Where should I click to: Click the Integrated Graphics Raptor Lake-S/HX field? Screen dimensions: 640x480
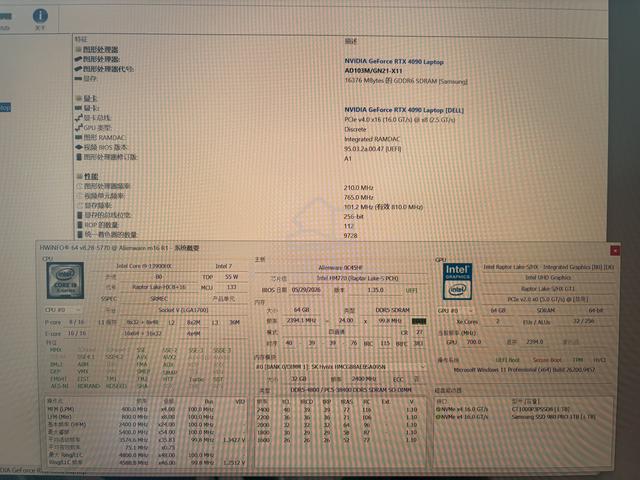click(548, 267)
